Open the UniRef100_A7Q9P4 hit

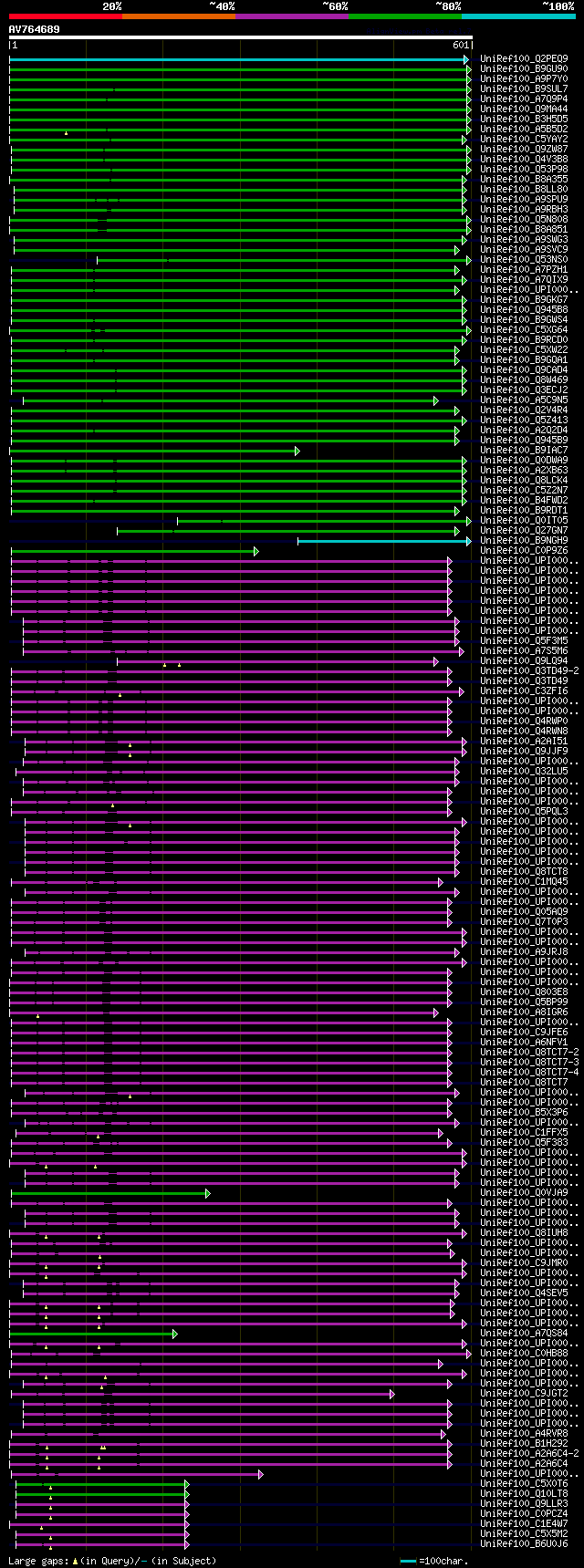tap(524, 99)
